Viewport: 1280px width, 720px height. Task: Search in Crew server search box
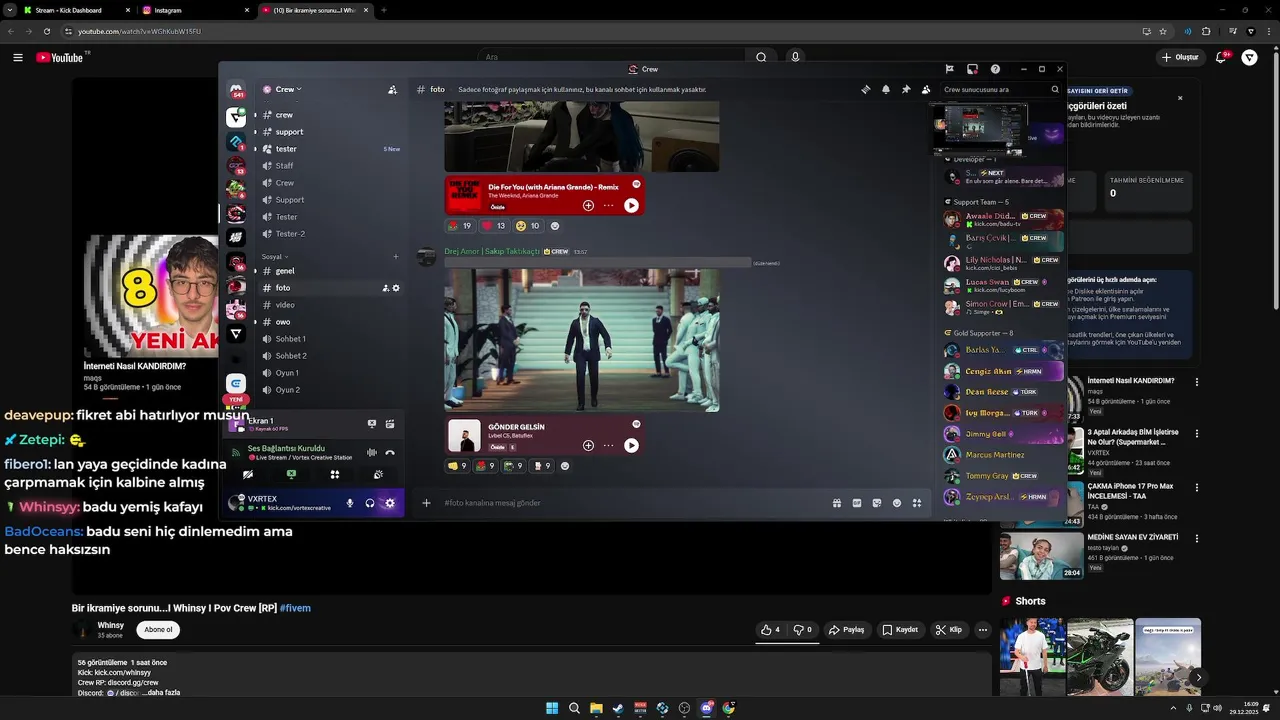pos(1001,90)
